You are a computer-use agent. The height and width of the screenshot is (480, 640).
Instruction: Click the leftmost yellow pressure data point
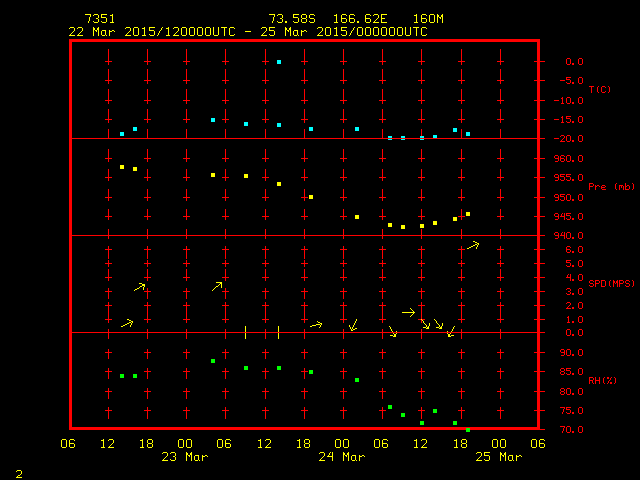(x=122, y=167)
